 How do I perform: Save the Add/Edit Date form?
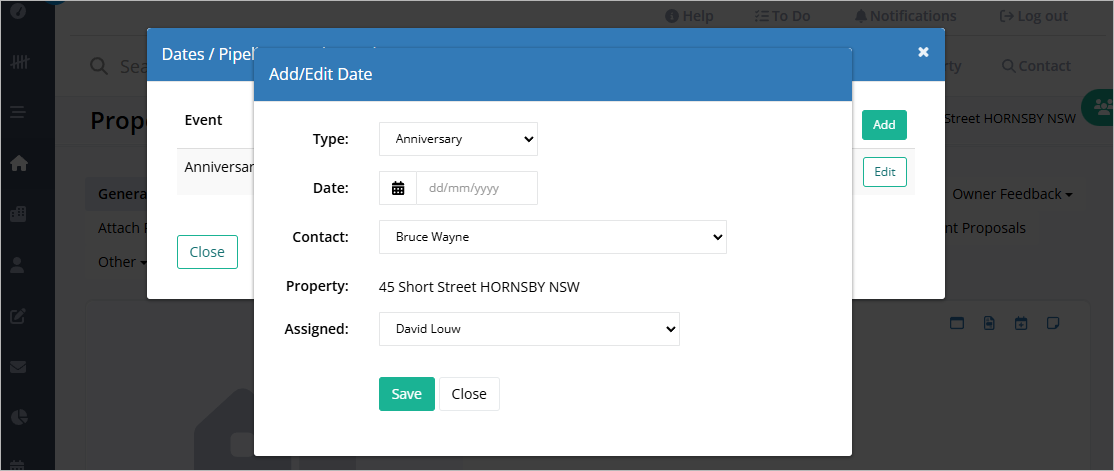click(406, 394)
